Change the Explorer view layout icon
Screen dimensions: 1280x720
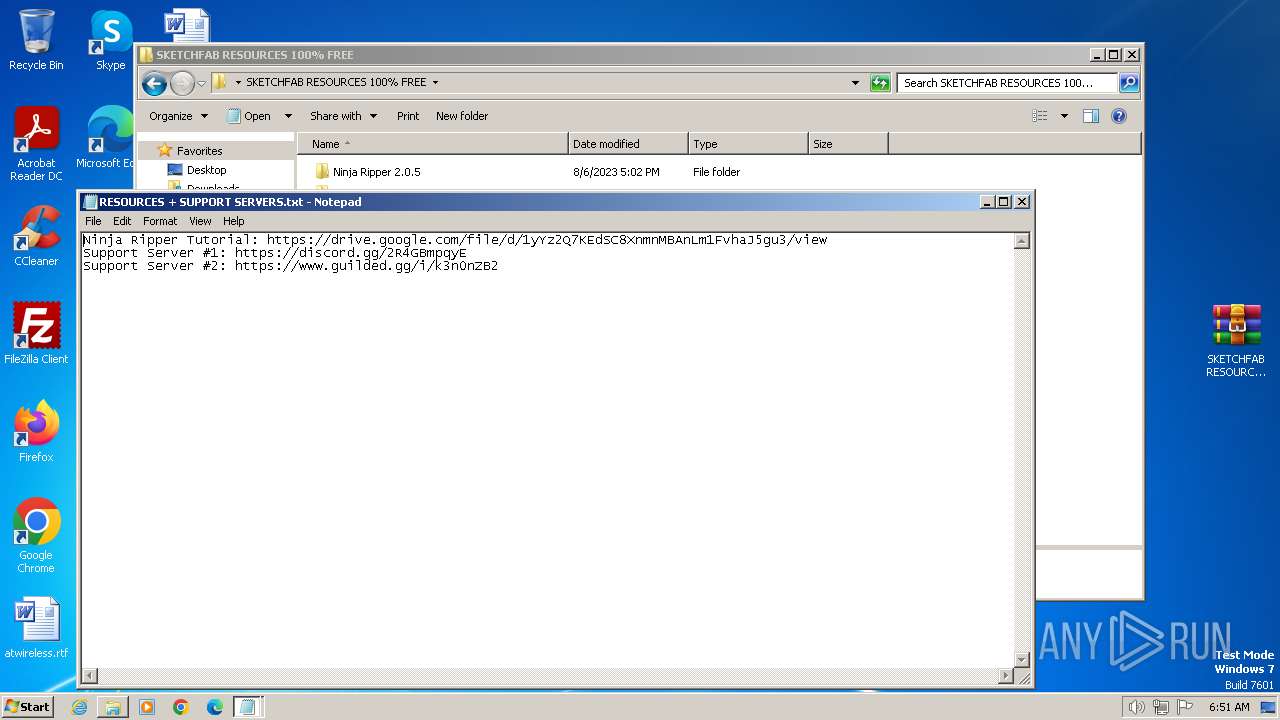coord(1040,116)
